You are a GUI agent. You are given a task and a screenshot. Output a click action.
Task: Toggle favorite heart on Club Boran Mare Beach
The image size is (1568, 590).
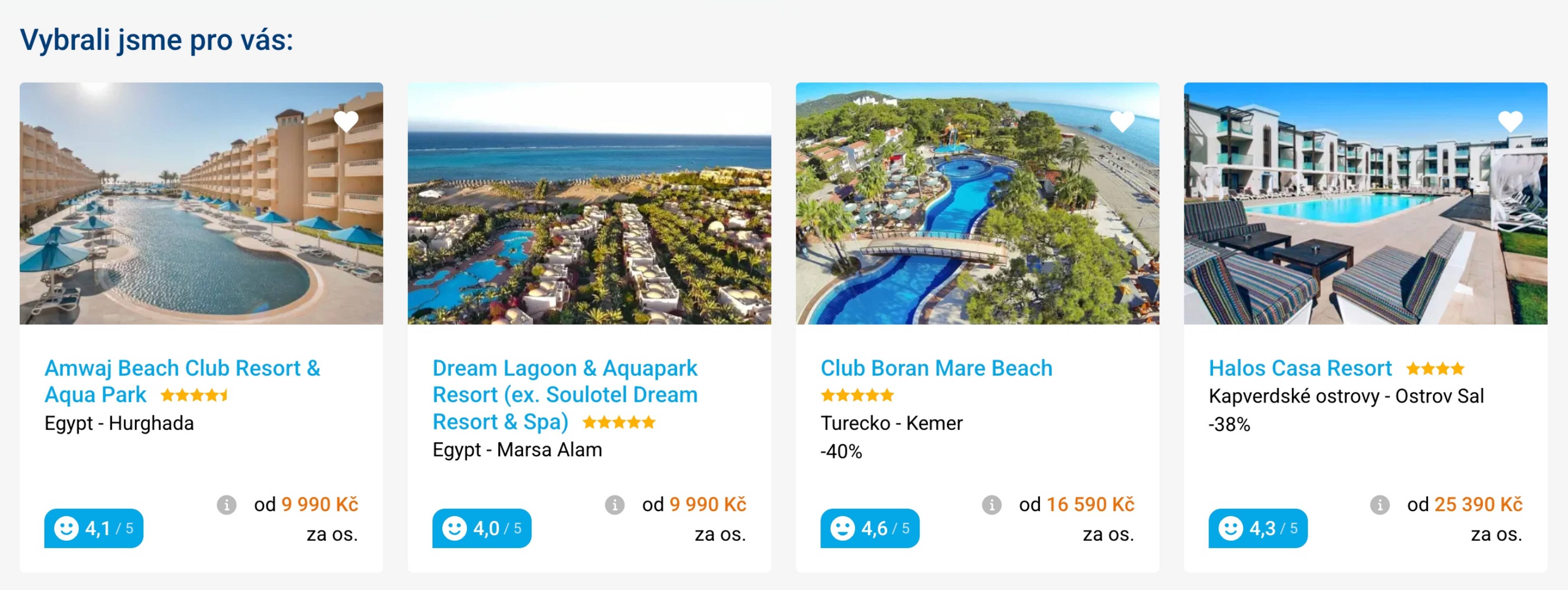click(x=1122, y=121)
